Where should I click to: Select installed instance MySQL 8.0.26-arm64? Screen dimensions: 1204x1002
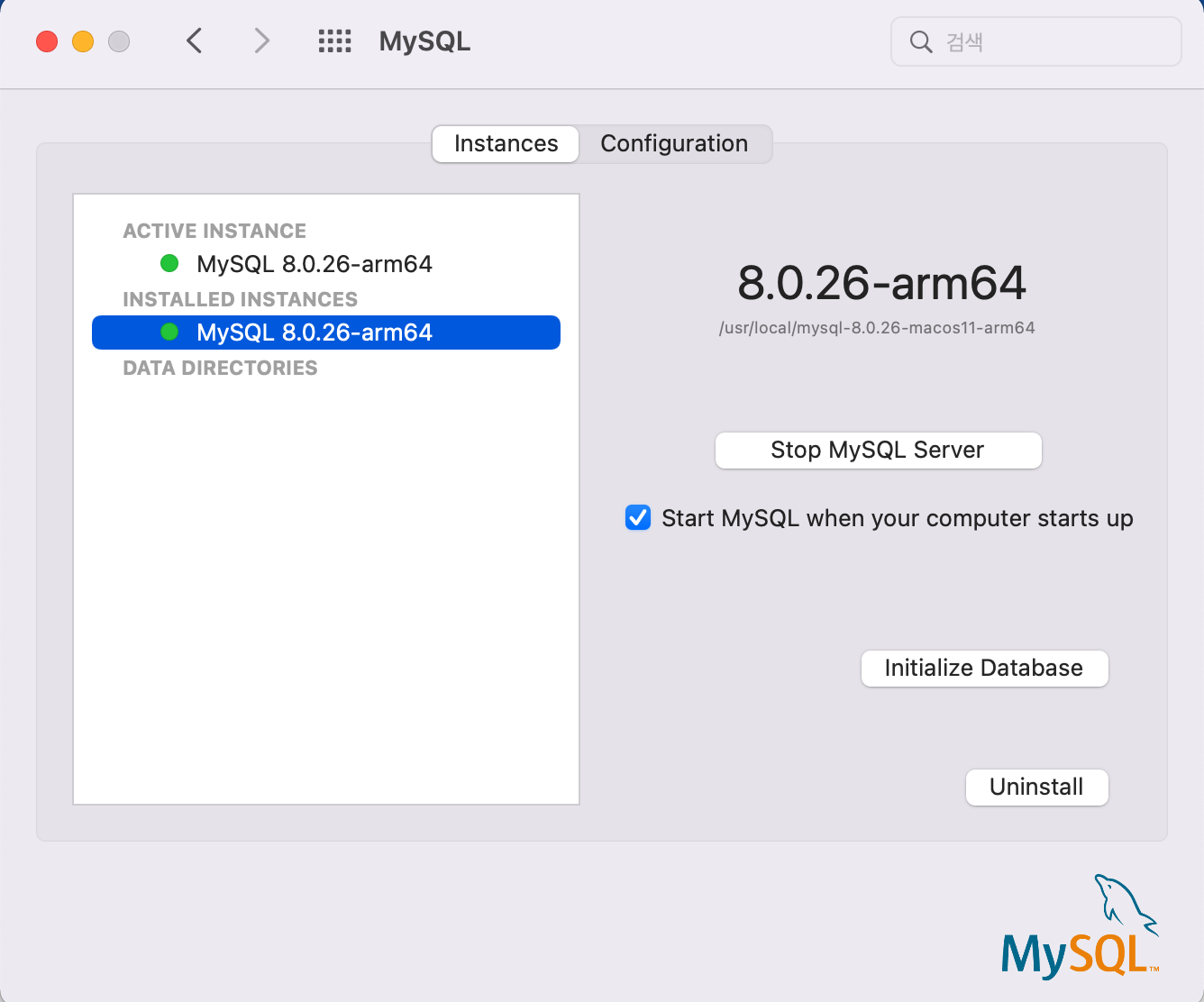326,332
